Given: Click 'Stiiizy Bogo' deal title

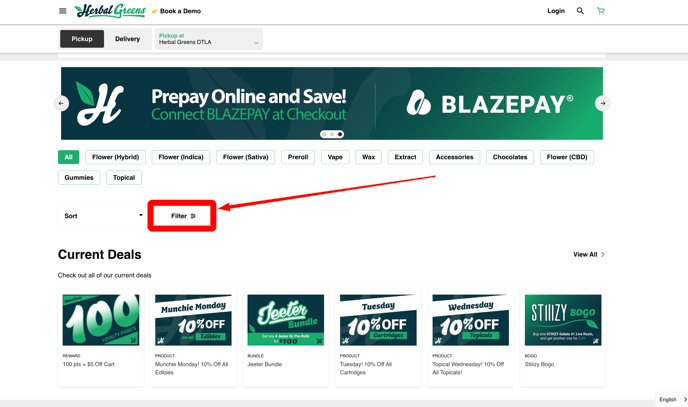Looking at the screenshot, I should (x=539, y=364).
